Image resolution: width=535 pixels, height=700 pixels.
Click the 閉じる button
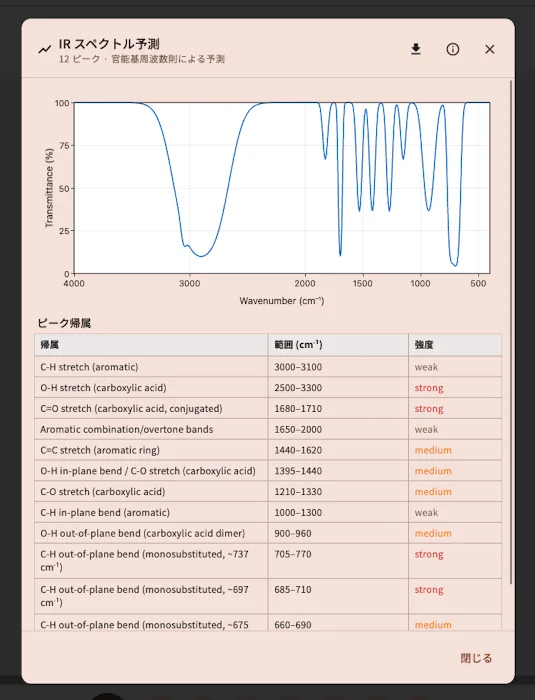pyautogui.click(x=476, y=658)
